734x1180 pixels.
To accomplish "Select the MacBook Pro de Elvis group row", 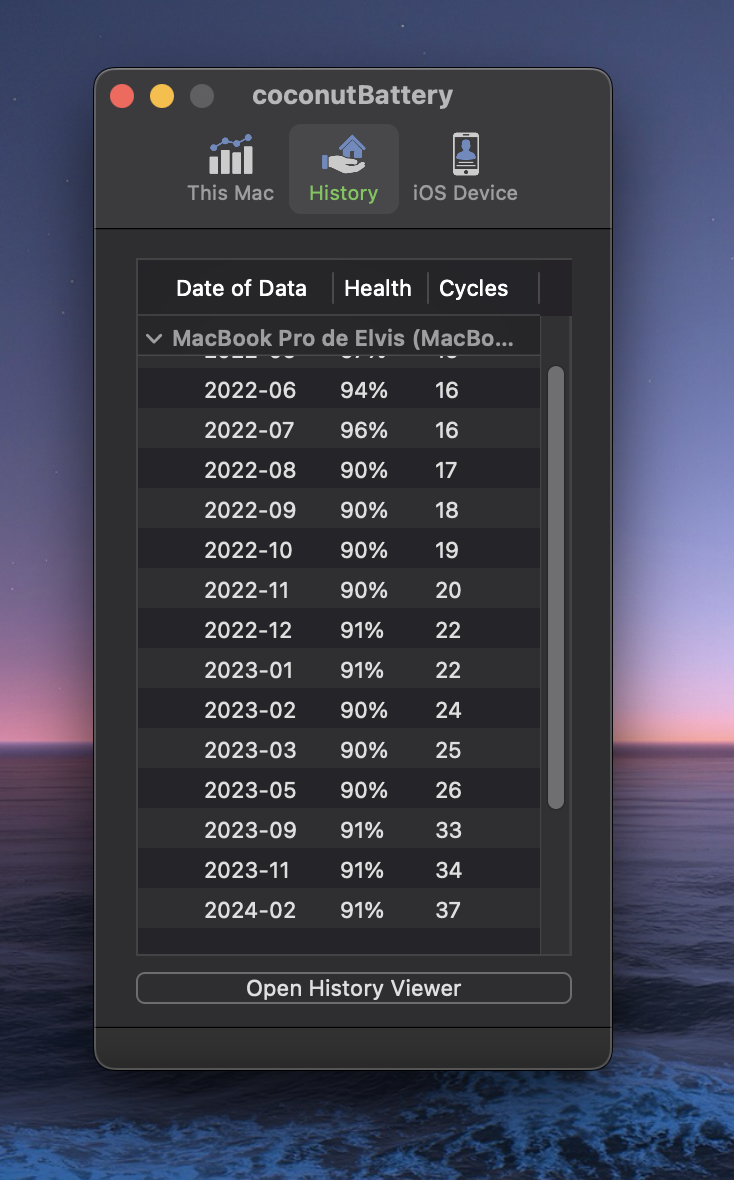I will (339, 338).
